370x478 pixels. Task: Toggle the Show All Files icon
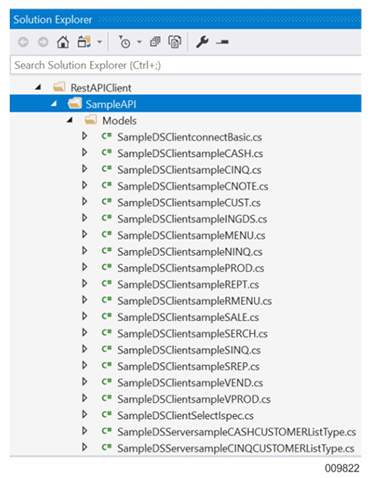[x=175, y=42]
